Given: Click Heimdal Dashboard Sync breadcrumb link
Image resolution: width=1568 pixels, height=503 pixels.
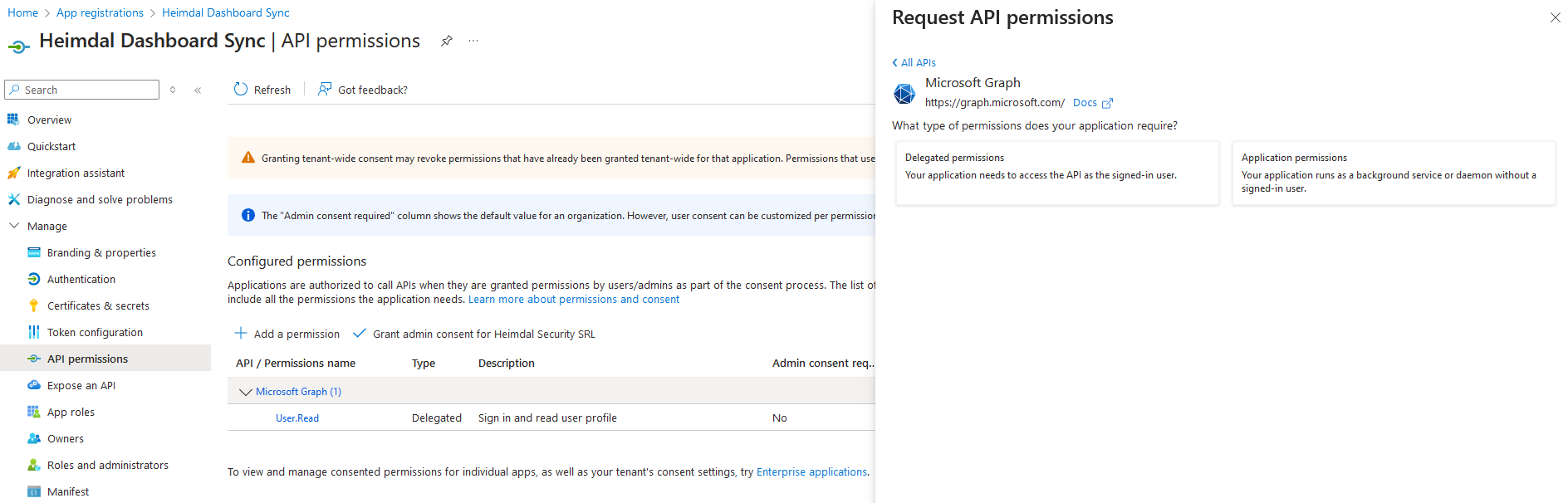Looking at the screenshot, I should 226,12.
